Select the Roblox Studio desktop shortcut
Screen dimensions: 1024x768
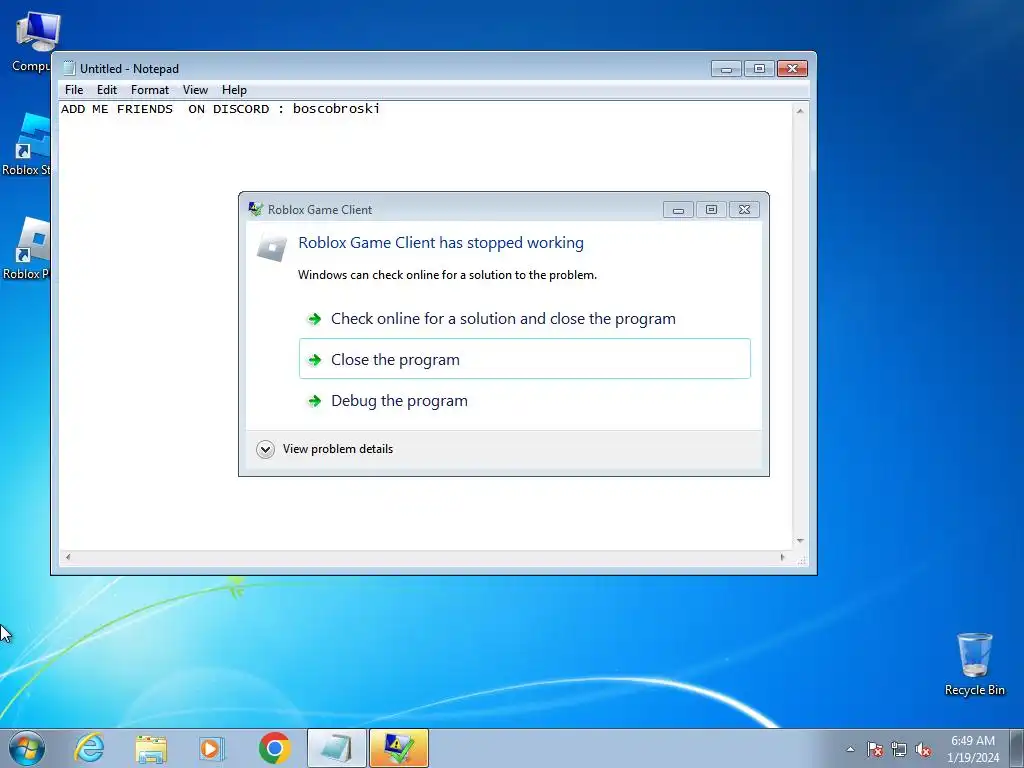pos(26,144)
